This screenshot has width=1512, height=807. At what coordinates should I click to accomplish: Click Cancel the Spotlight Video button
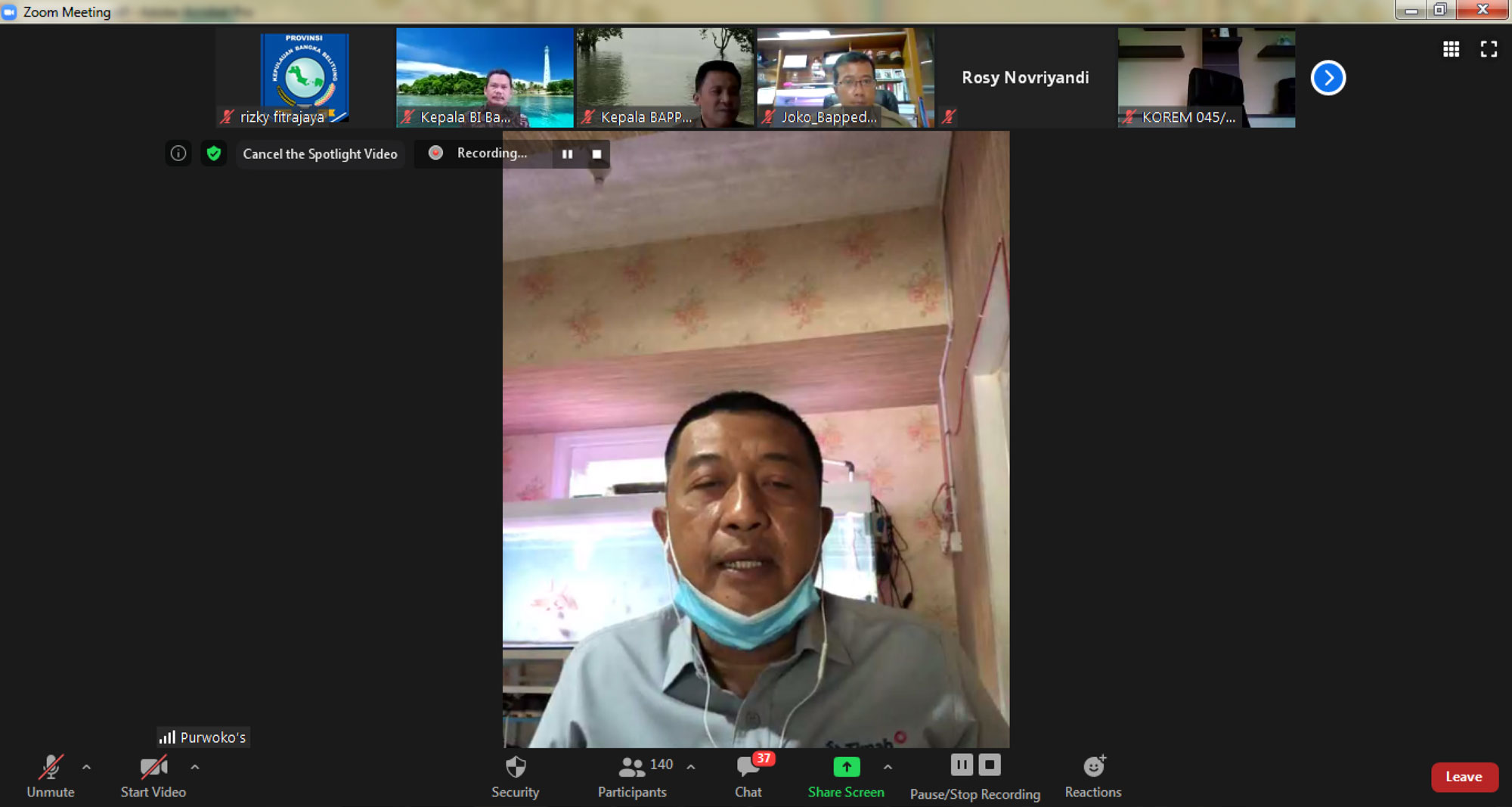(x=320, y=154)
